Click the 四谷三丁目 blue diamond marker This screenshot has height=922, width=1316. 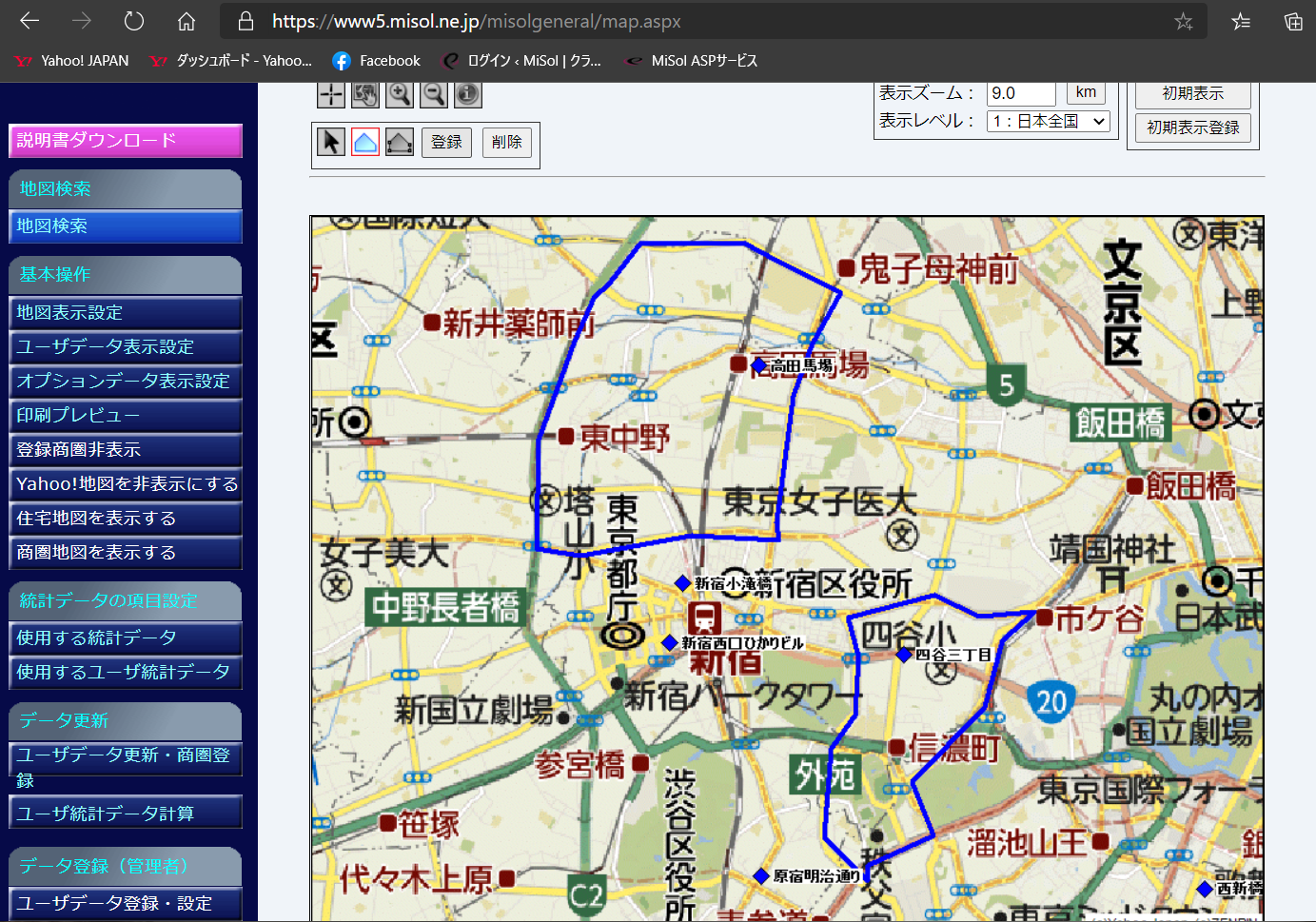[x=904, y=655]
